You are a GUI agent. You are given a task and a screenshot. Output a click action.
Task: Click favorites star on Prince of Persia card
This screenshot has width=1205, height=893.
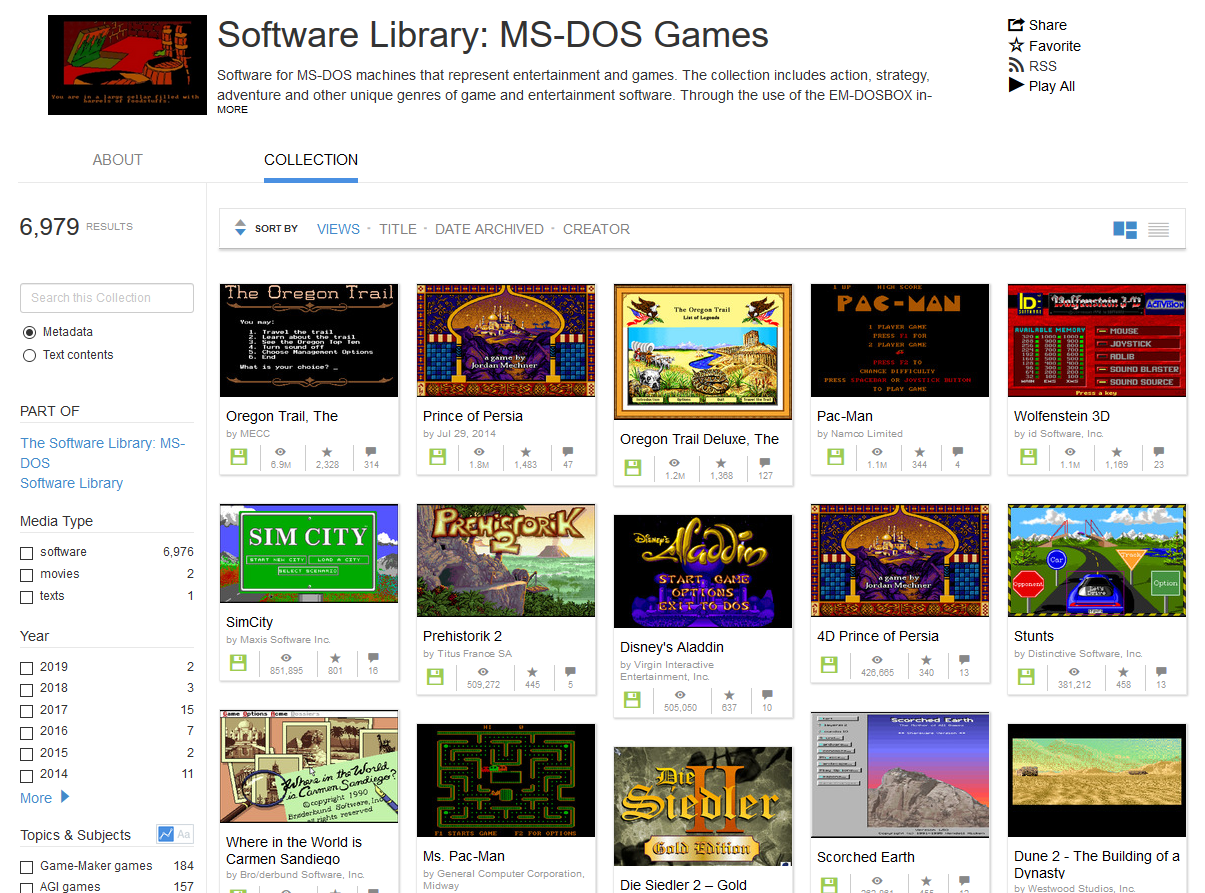coord(525,451)
